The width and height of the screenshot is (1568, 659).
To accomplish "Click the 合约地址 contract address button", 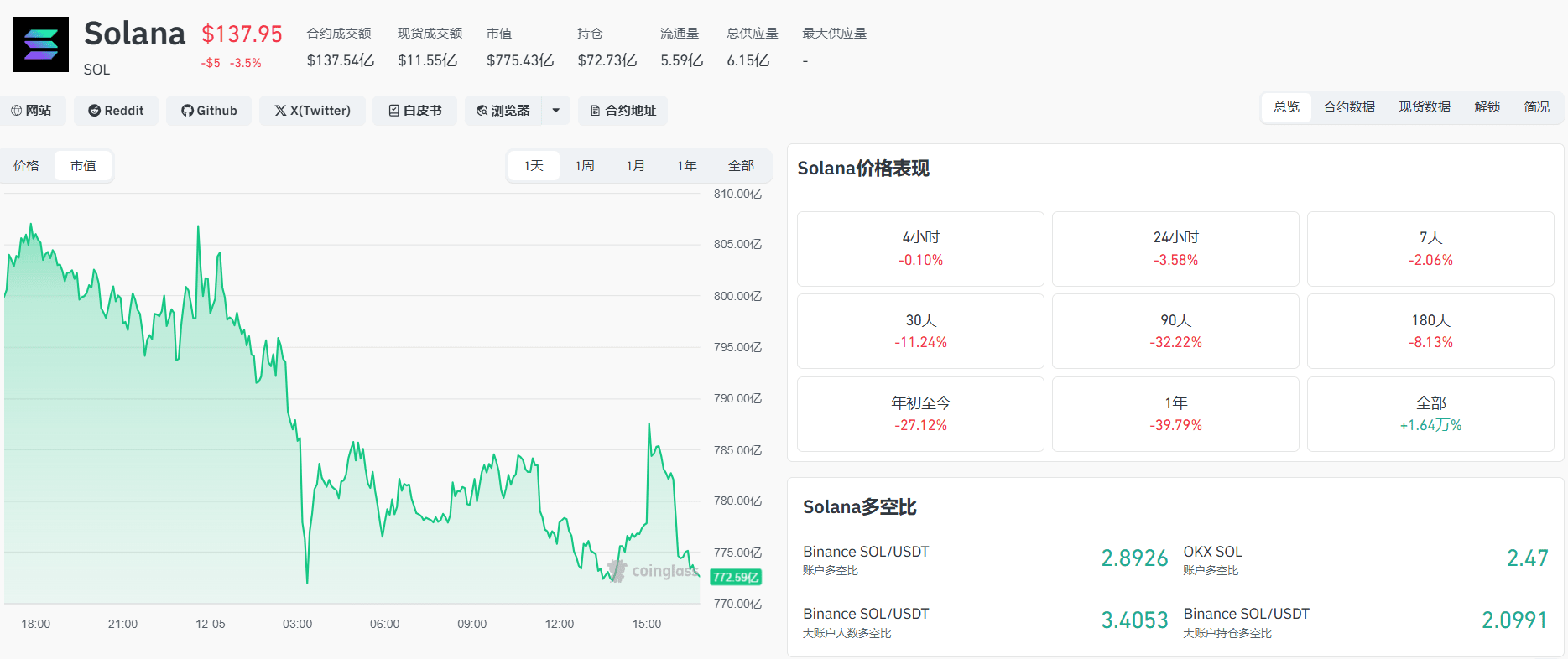I will click(x=623, y=111).
